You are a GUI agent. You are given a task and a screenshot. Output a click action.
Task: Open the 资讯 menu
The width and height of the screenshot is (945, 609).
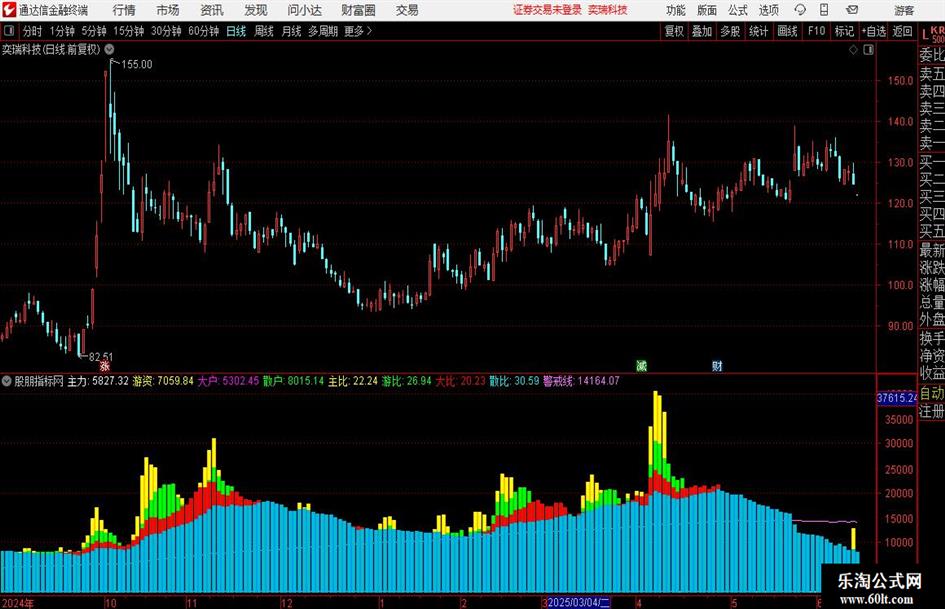pos(212,10)
